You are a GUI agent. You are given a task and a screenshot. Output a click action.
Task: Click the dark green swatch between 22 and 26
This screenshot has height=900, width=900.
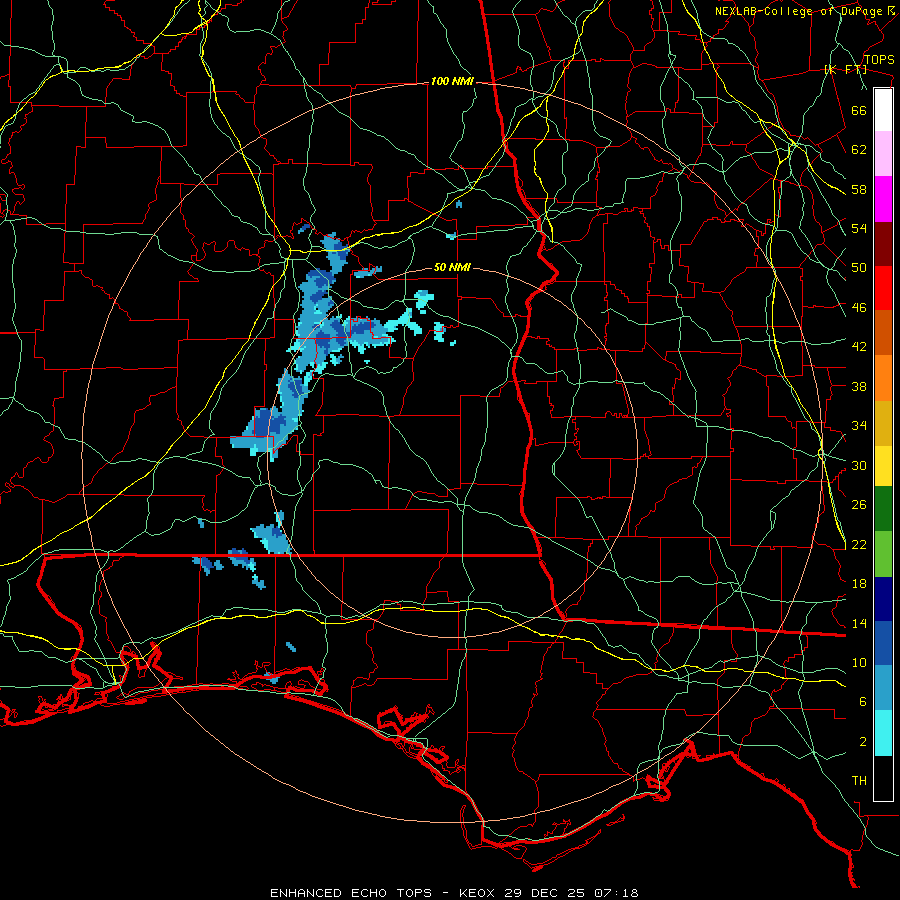[883, 509]
